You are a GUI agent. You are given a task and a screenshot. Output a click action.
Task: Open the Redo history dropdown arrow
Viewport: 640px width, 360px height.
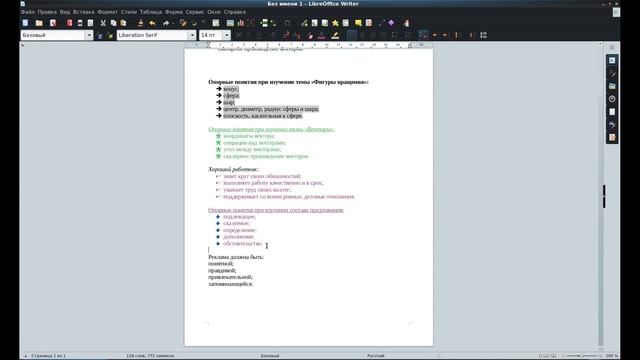[173, 23]
